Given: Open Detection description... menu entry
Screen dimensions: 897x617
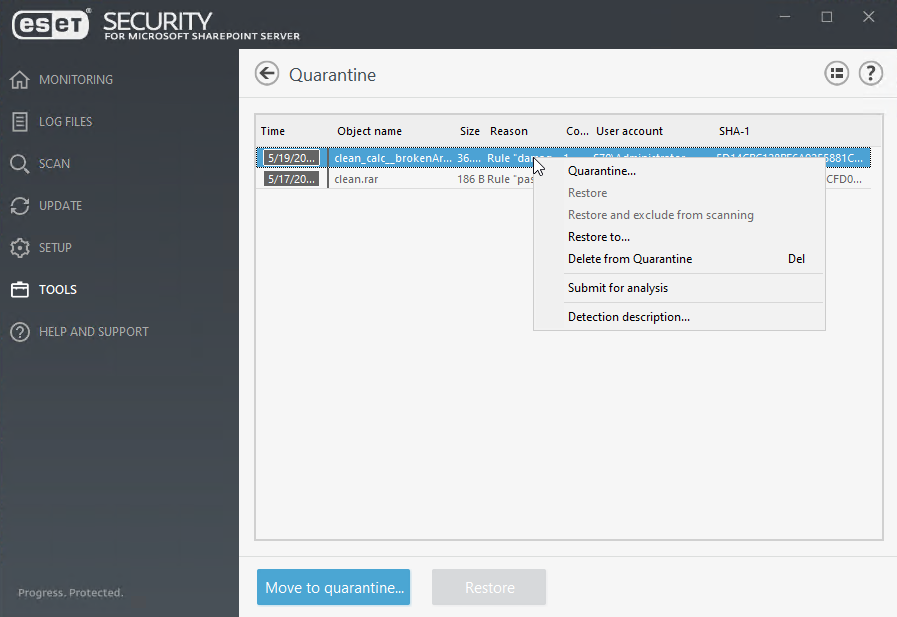Looking at the screenshot, I should coord(628,317).
